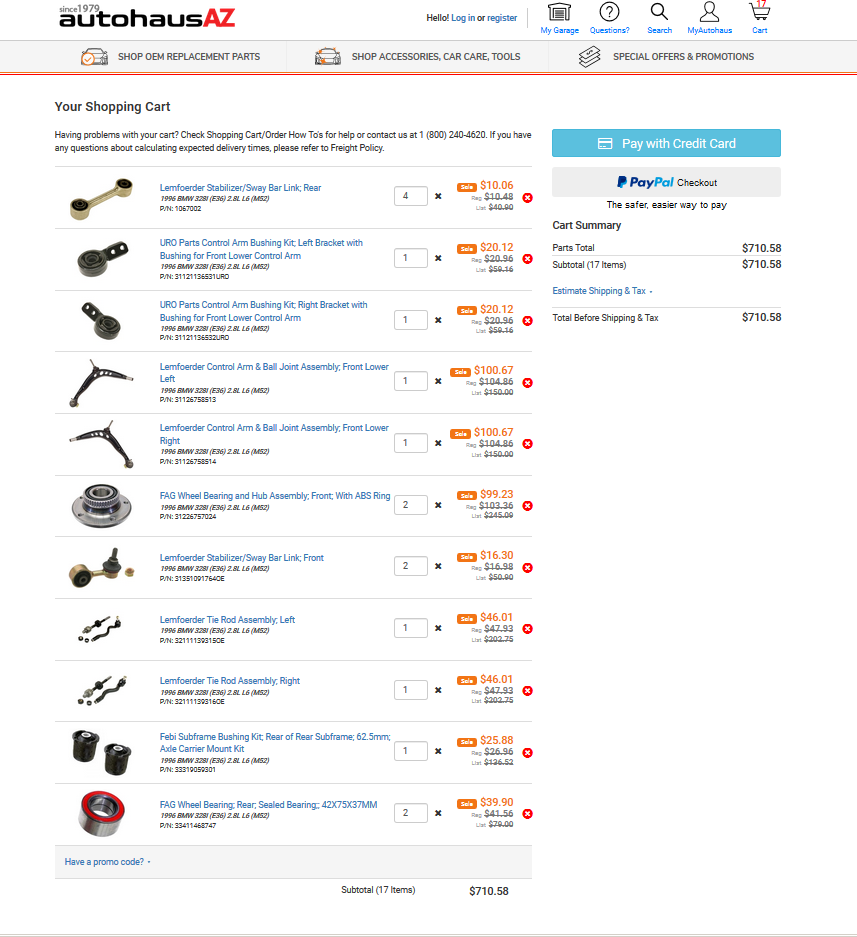The height and width of the screenshot is (937, 857).
Task: Remove the FAG Rear Wheel Bearing item
Action: click(x=528, y=814)
